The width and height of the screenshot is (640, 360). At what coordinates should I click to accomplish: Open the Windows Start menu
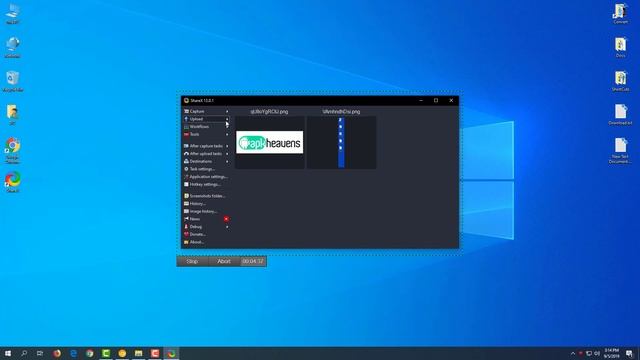pyautogui.click(x=8, y=353)
